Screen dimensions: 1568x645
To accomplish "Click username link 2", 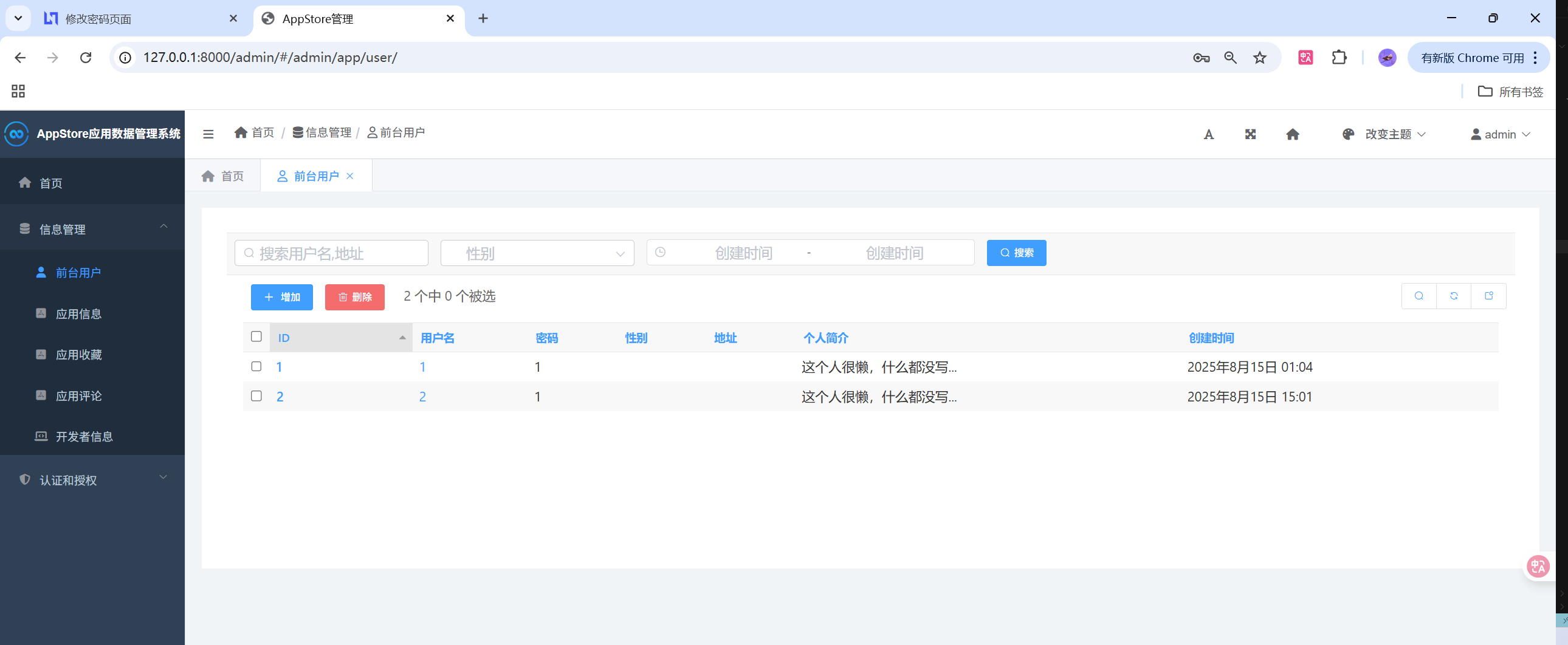I will click(422, 397).
